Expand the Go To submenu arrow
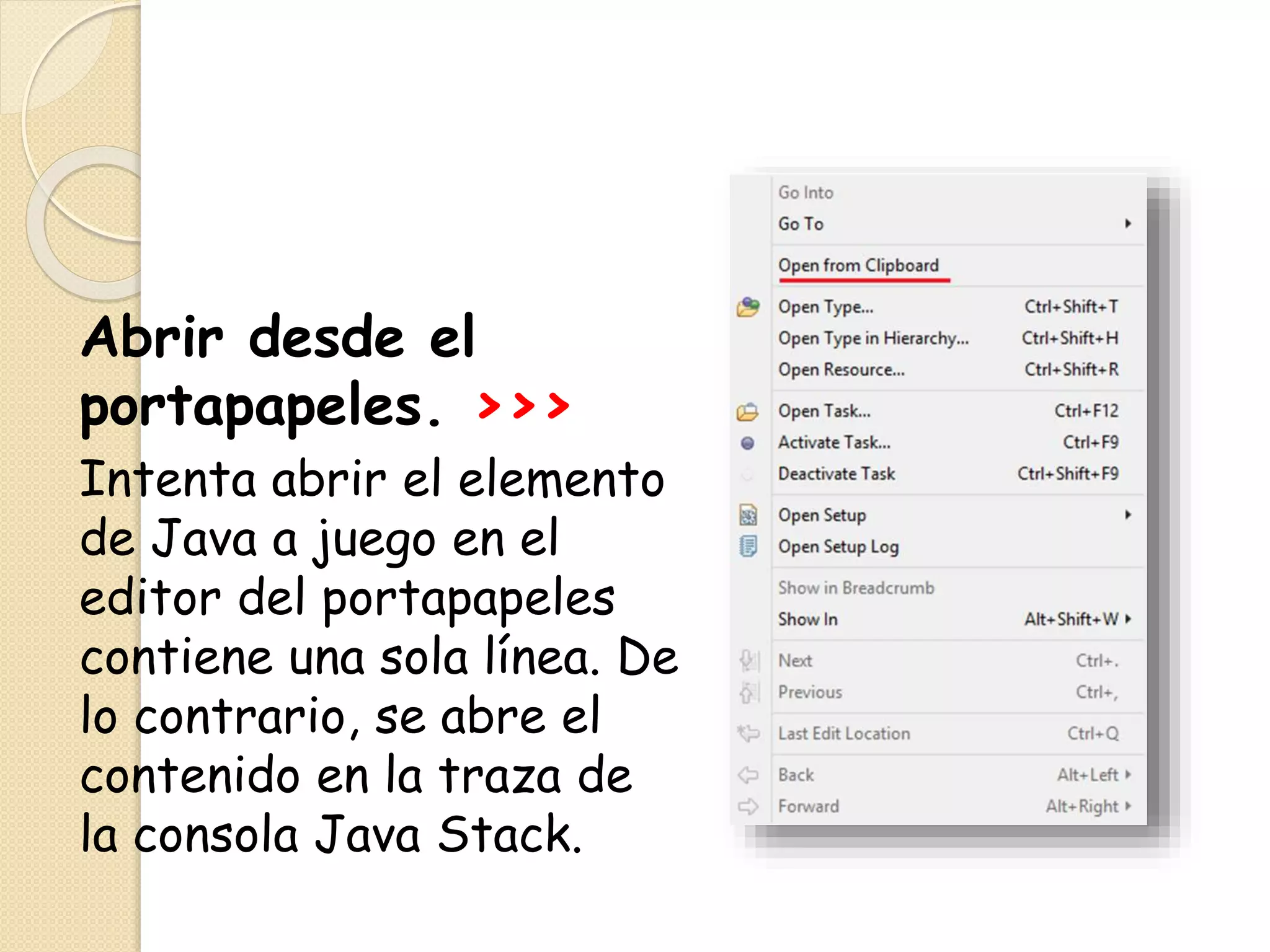 [x=1128, y=224]
